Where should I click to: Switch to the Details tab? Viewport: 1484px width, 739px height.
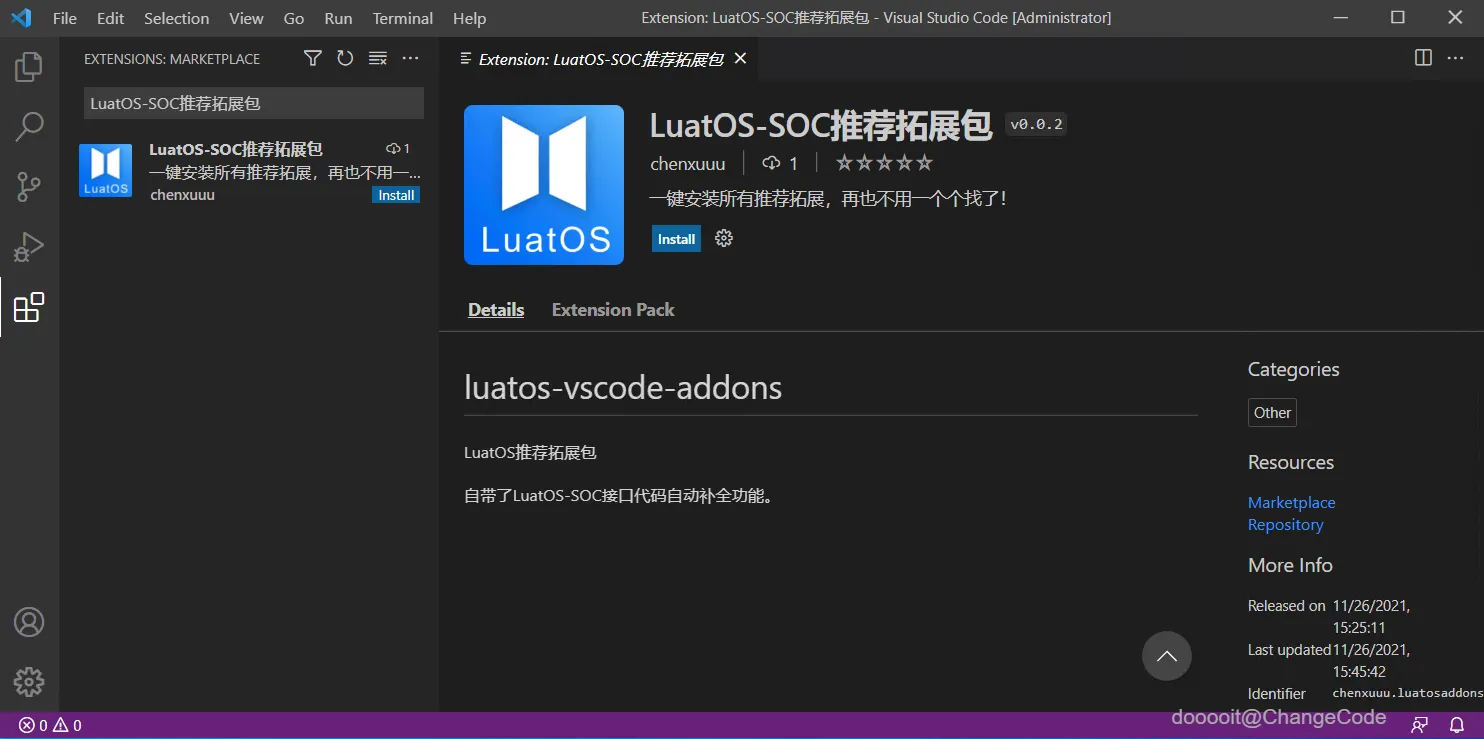tap(496, 310)
